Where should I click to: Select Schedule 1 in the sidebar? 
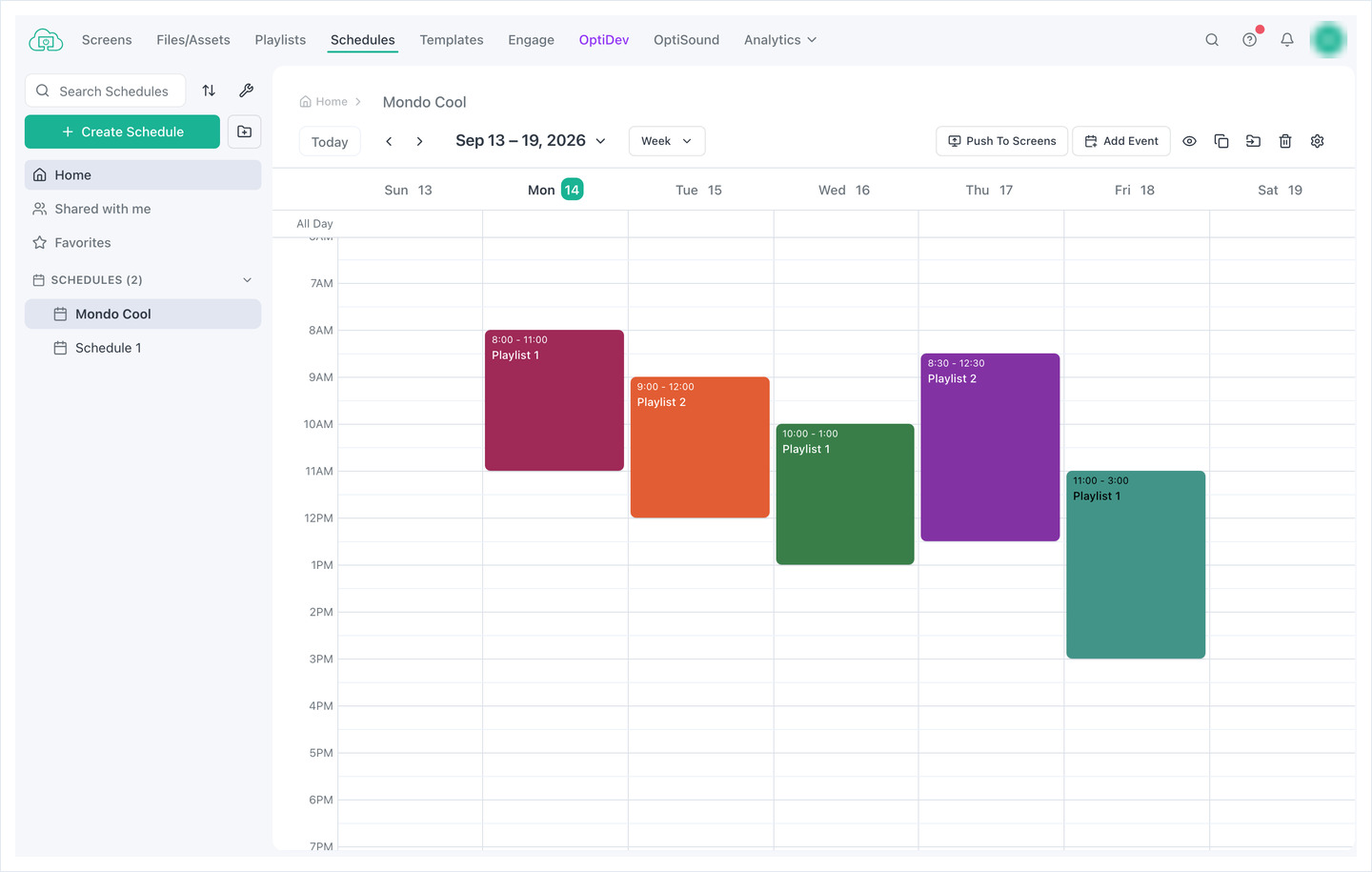(x=143, y=348)
